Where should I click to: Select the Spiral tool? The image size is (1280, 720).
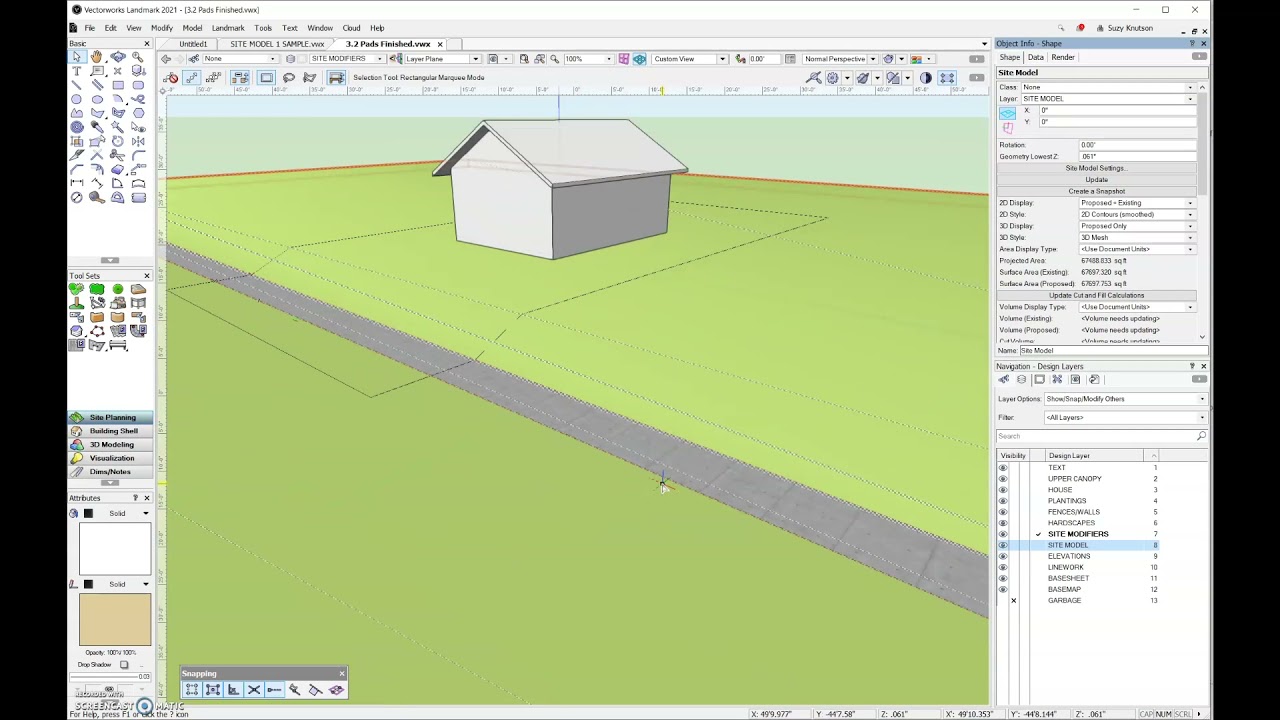[76, 127]
